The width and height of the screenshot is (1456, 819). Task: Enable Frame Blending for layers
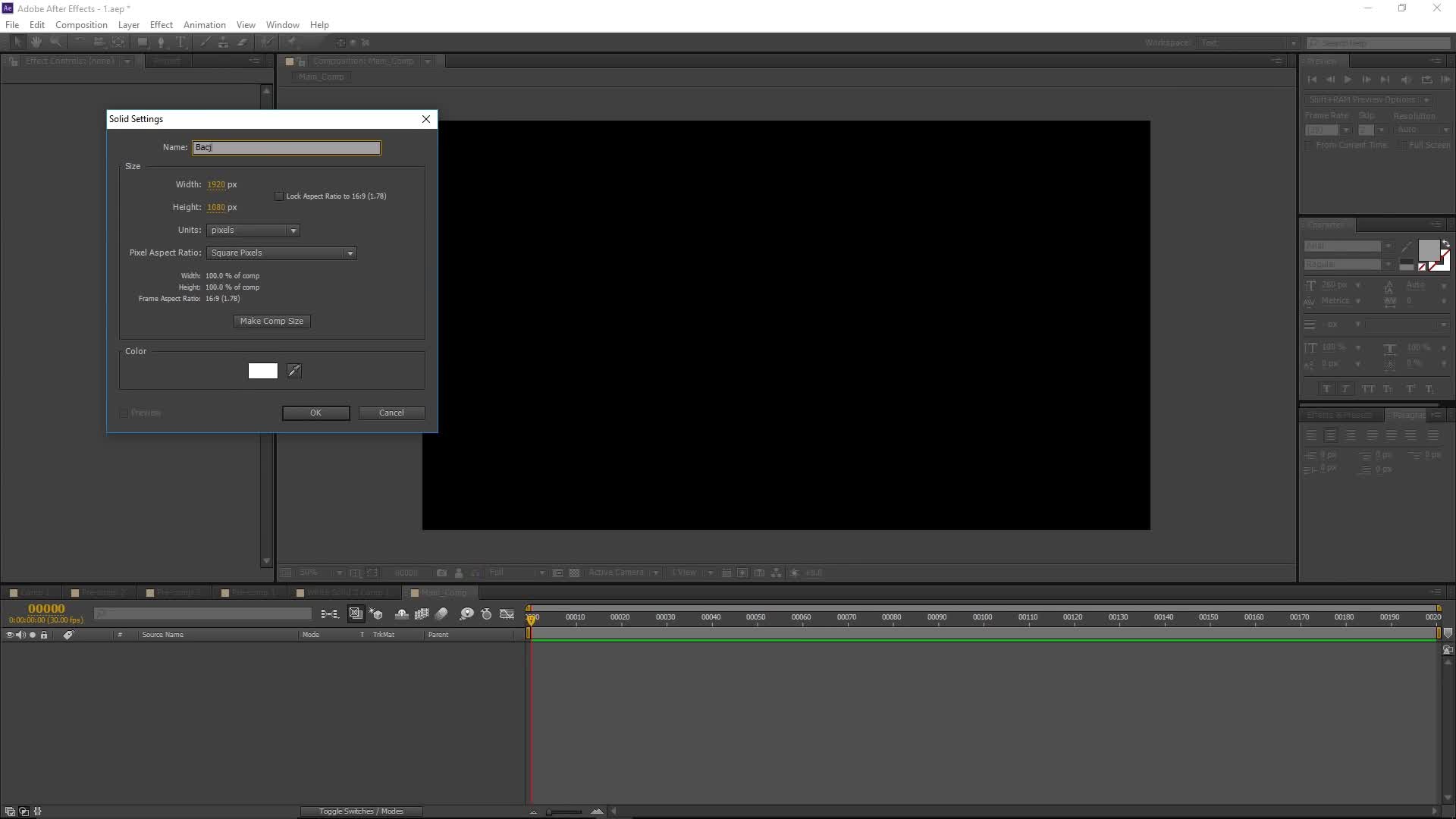pyautogui.click(x=422, y=614)
